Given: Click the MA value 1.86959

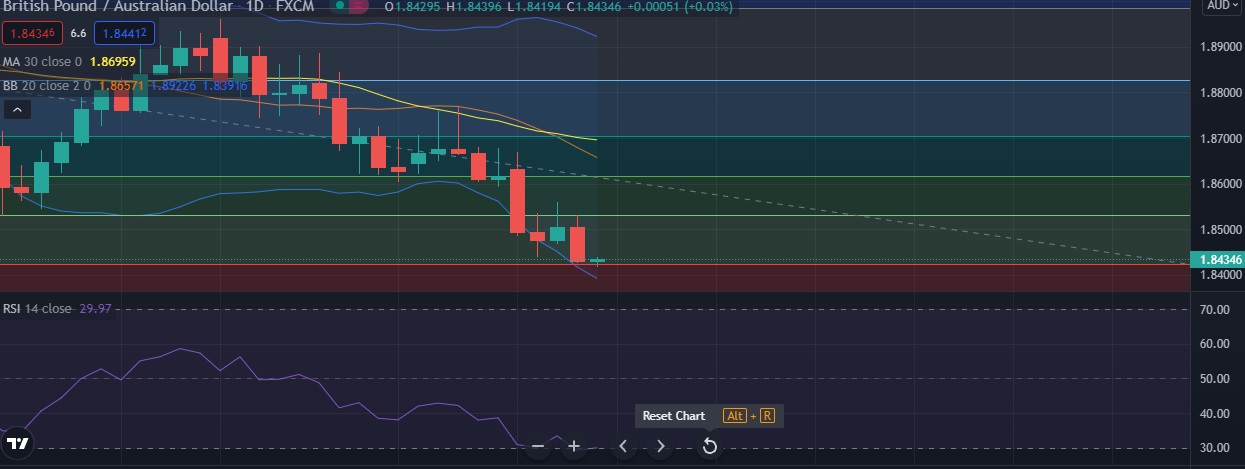Looking at the screenshot, I should [x=111, y=61].
